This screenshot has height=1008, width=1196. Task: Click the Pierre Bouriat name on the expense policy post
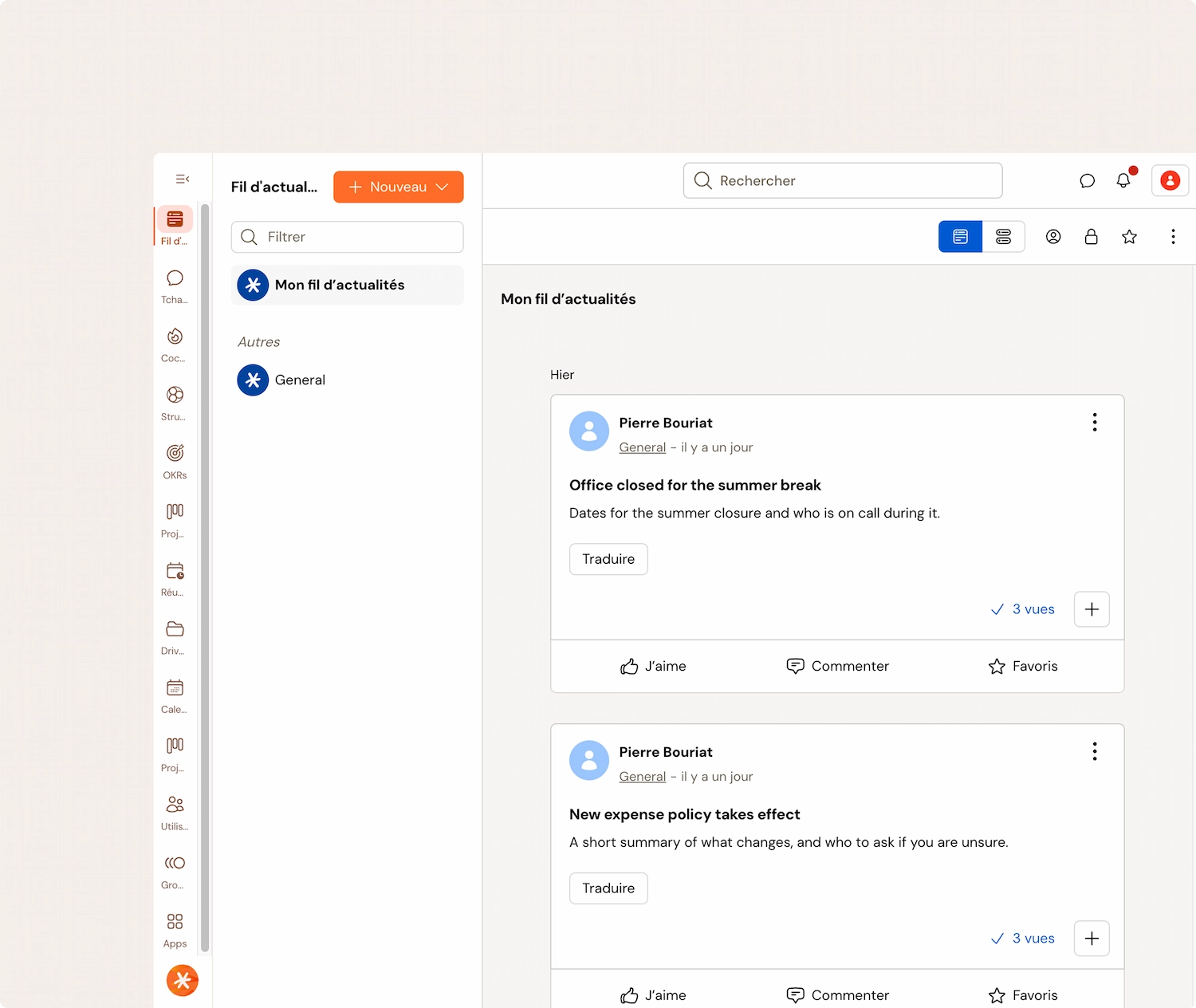click(x=666, y=752)
